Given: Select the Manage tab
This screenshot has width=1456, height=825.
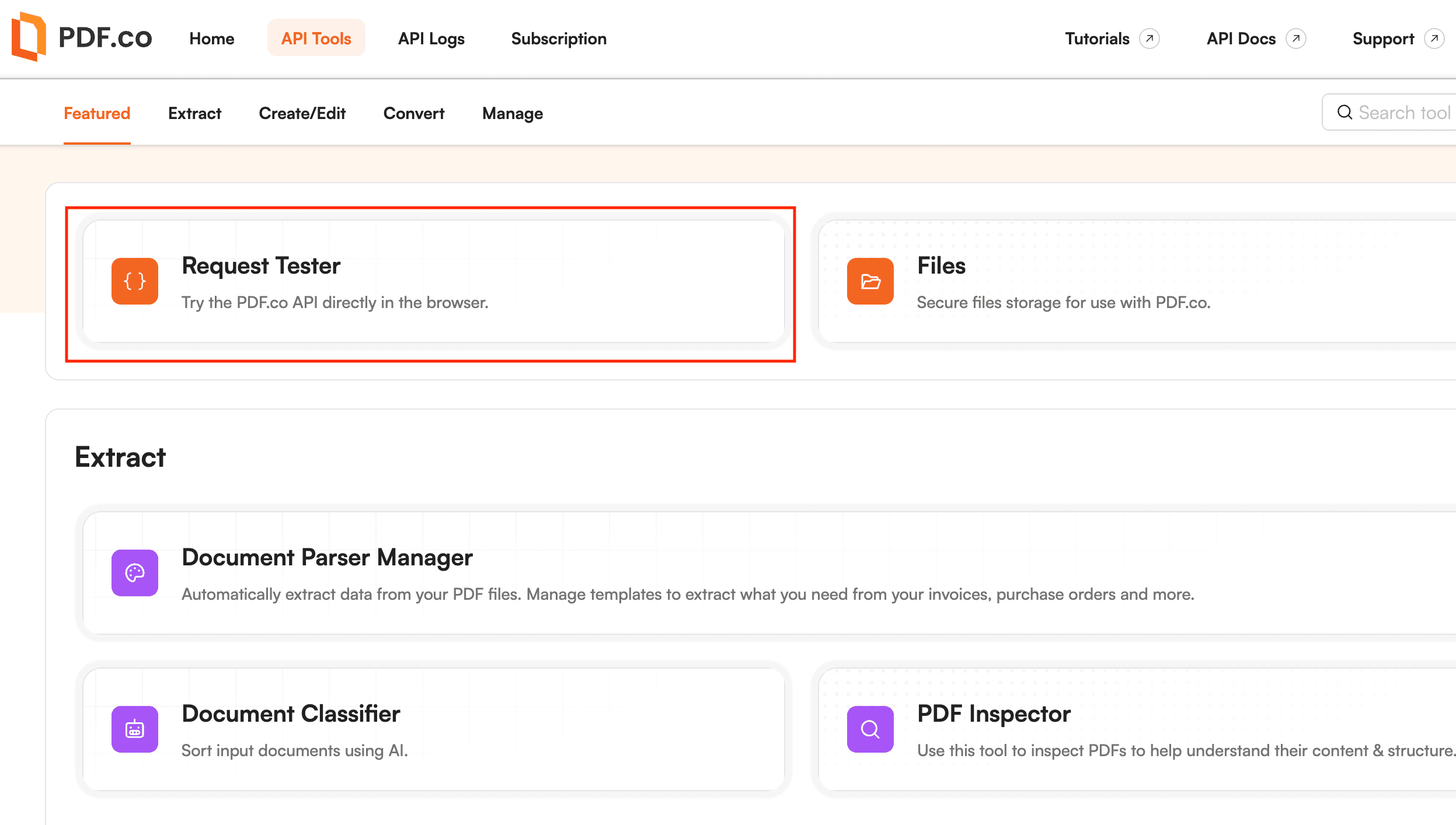Looking at the screenshot, I should pyautogui.click(x=513, y=113).
